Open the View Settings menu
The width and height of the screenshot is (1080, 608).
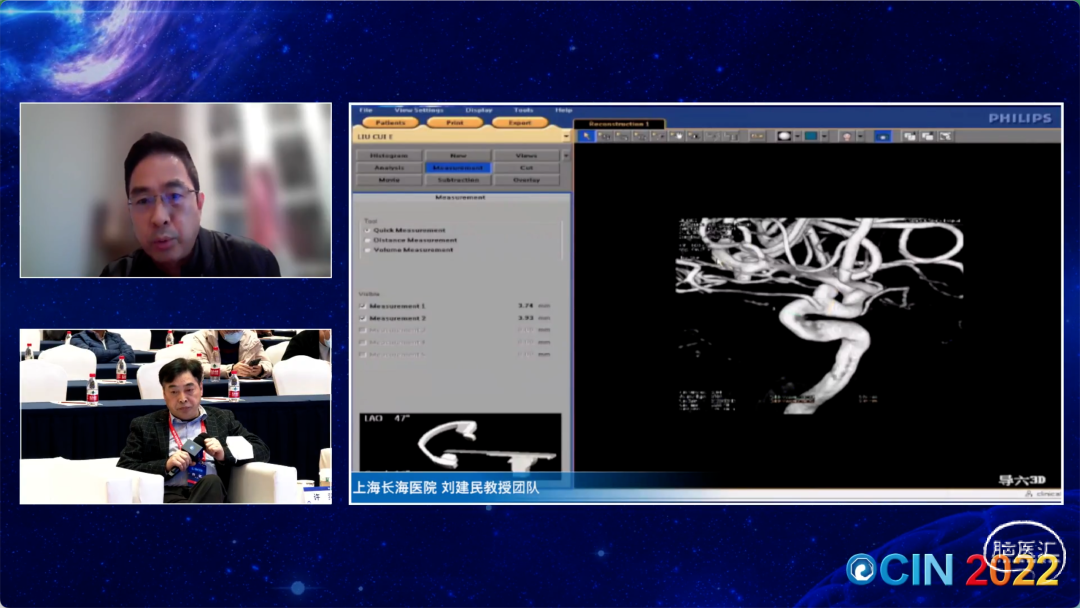click(x=419, y=110)
